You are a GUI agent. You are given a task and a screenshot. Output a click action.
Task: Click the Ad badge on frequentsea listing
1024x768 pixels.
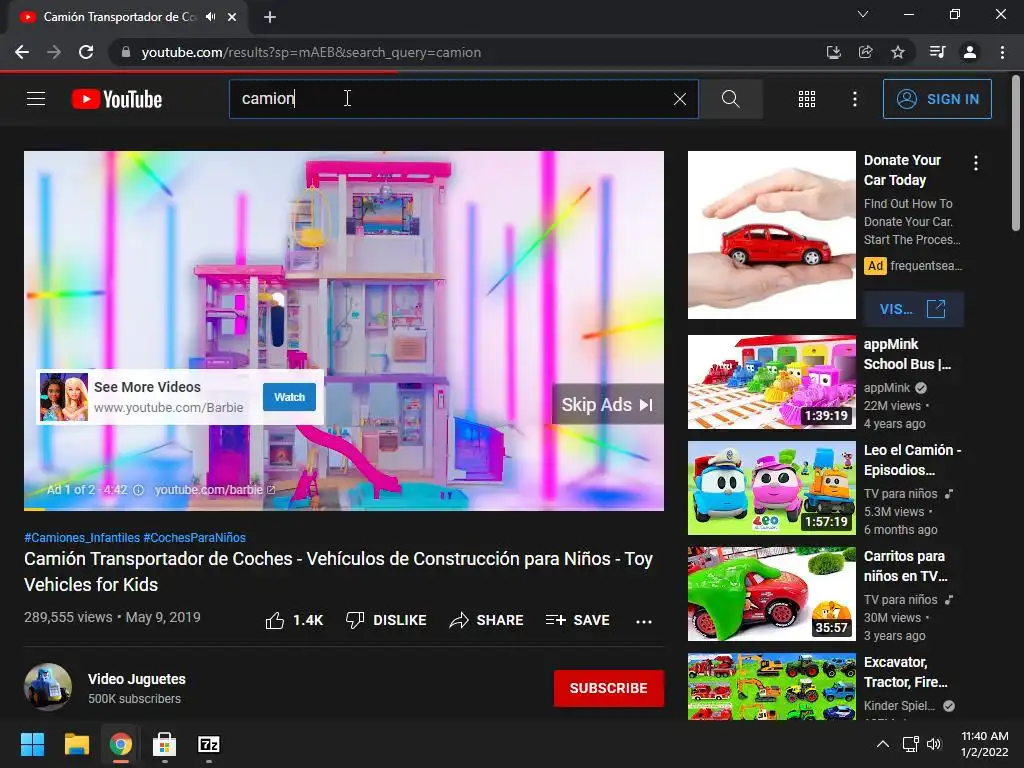click(875, 266)
